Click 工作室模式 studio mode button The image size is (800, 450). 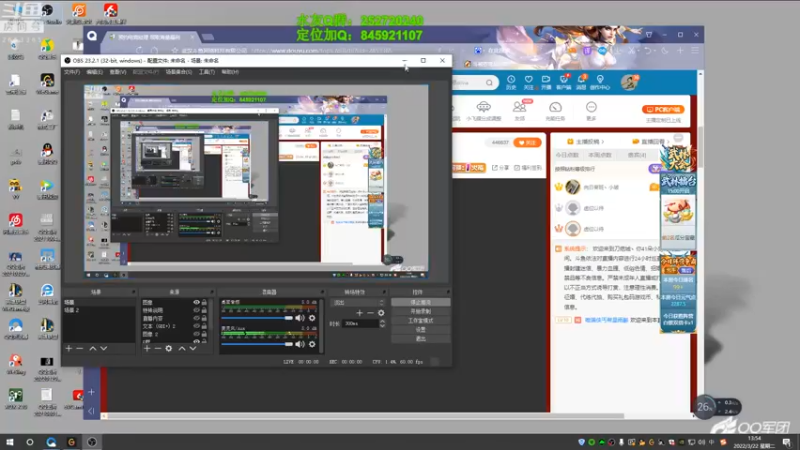[x=420, y=320]
